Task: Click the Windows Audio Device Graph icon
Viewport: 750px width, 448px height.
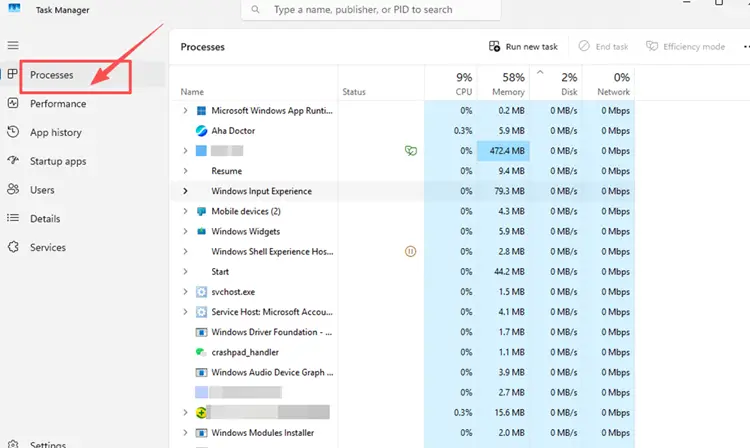Action: [201, 372]
